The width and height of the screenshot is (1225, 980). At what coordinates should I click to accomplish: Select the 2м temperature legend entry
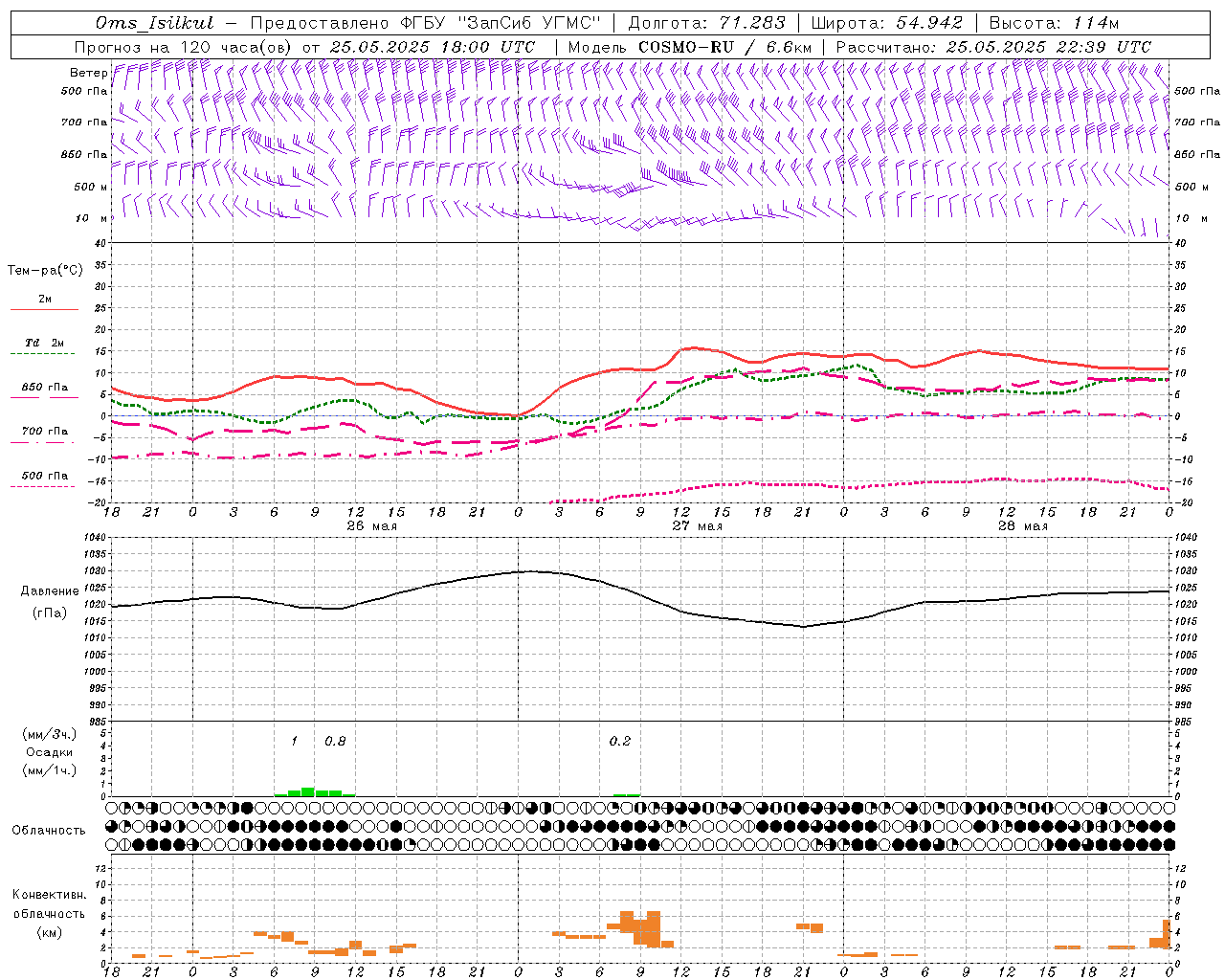(45, 300)
